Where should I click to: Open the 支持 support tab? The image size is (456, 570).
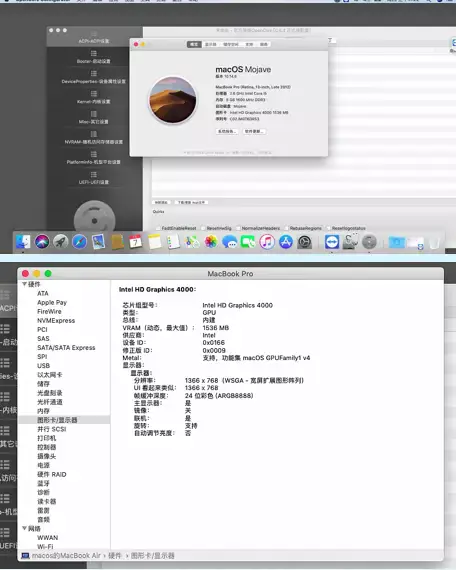click(x=249, y=44)
